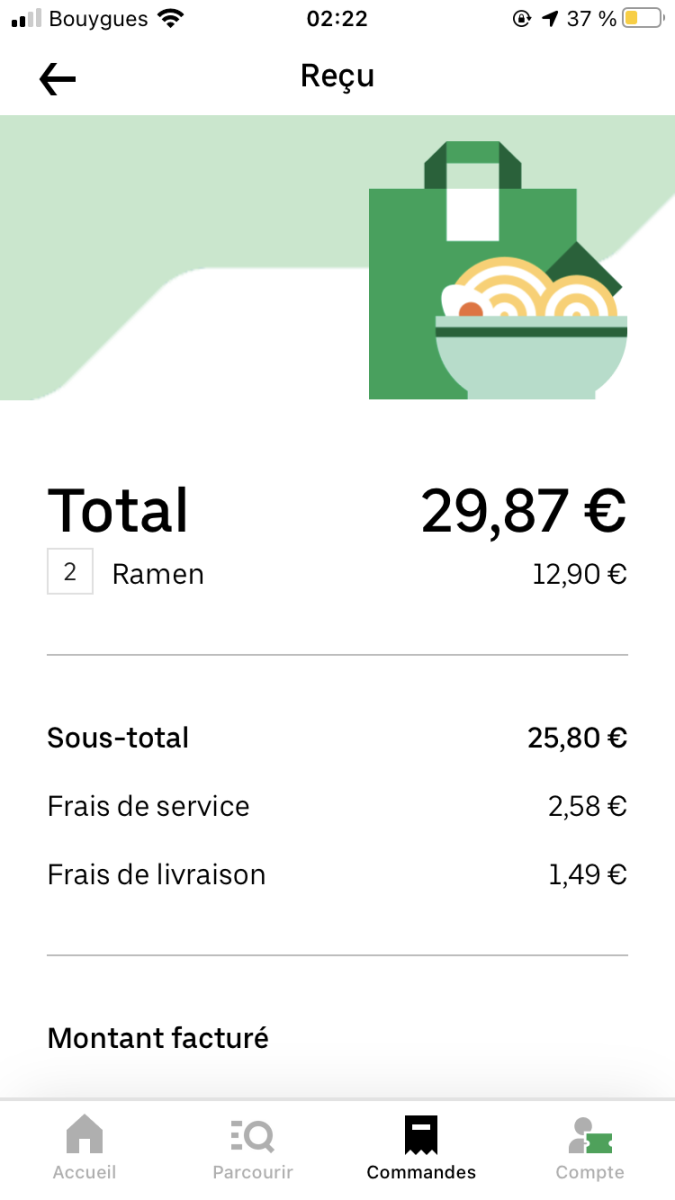Open the Compte account icon

click(x=590, y=1135)
